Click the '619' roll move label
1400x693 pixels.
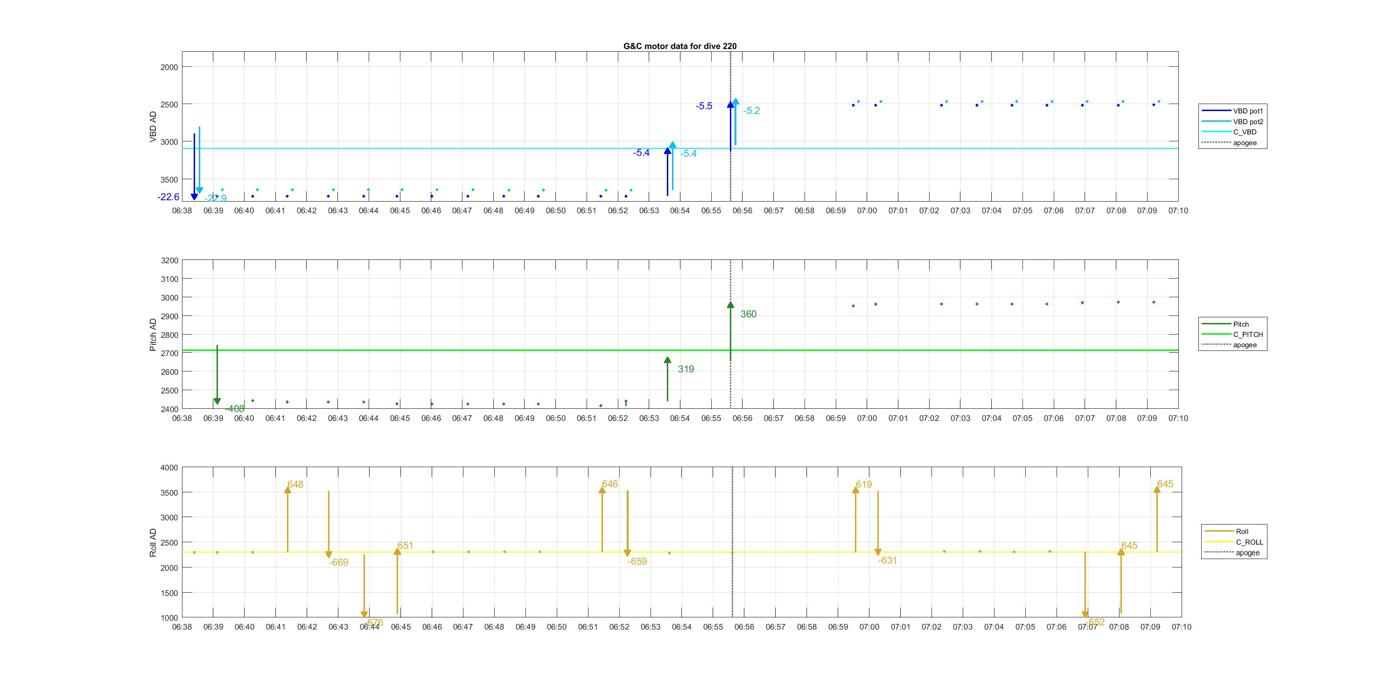(x=863, y=485)
